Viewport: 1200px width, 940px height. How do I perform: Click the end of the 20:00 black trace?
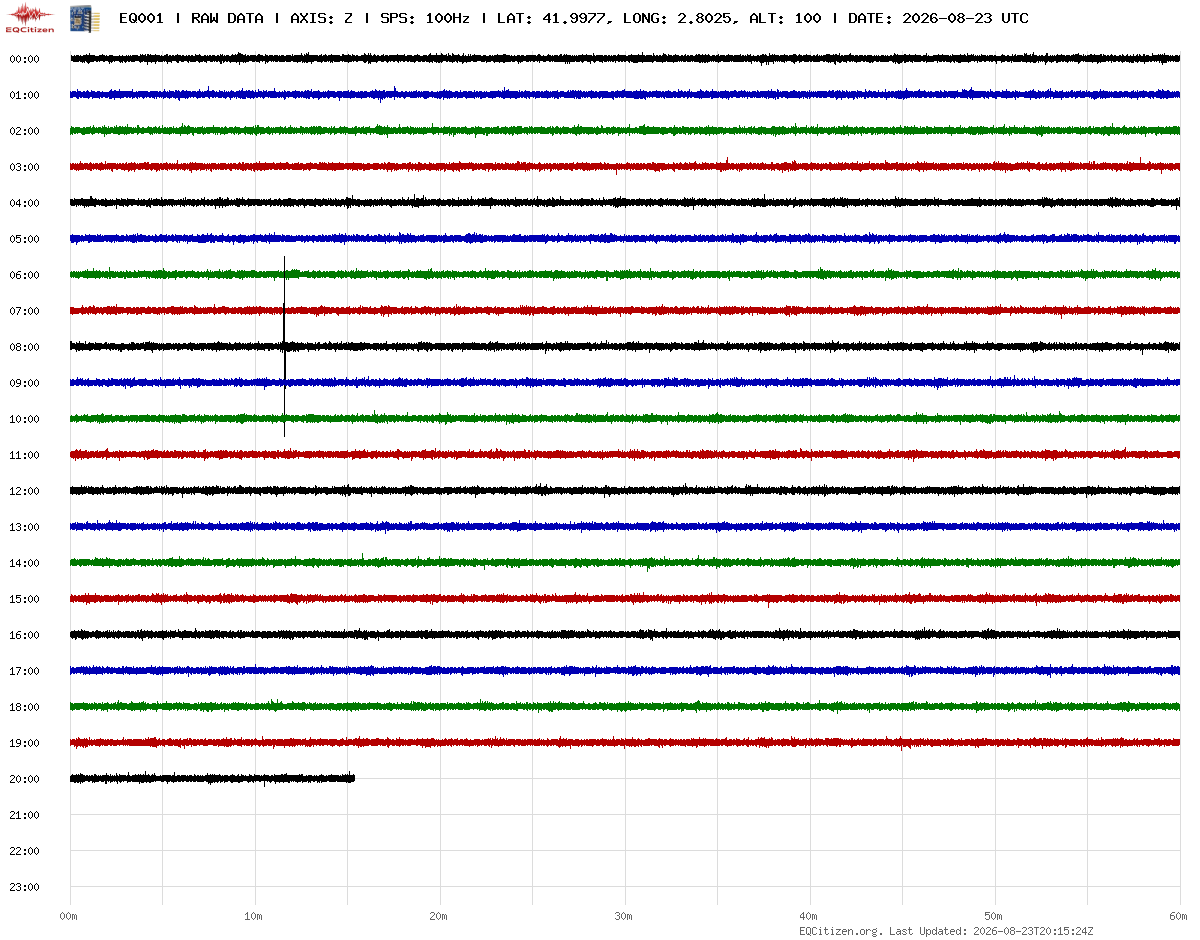click(x=353, y=778)
